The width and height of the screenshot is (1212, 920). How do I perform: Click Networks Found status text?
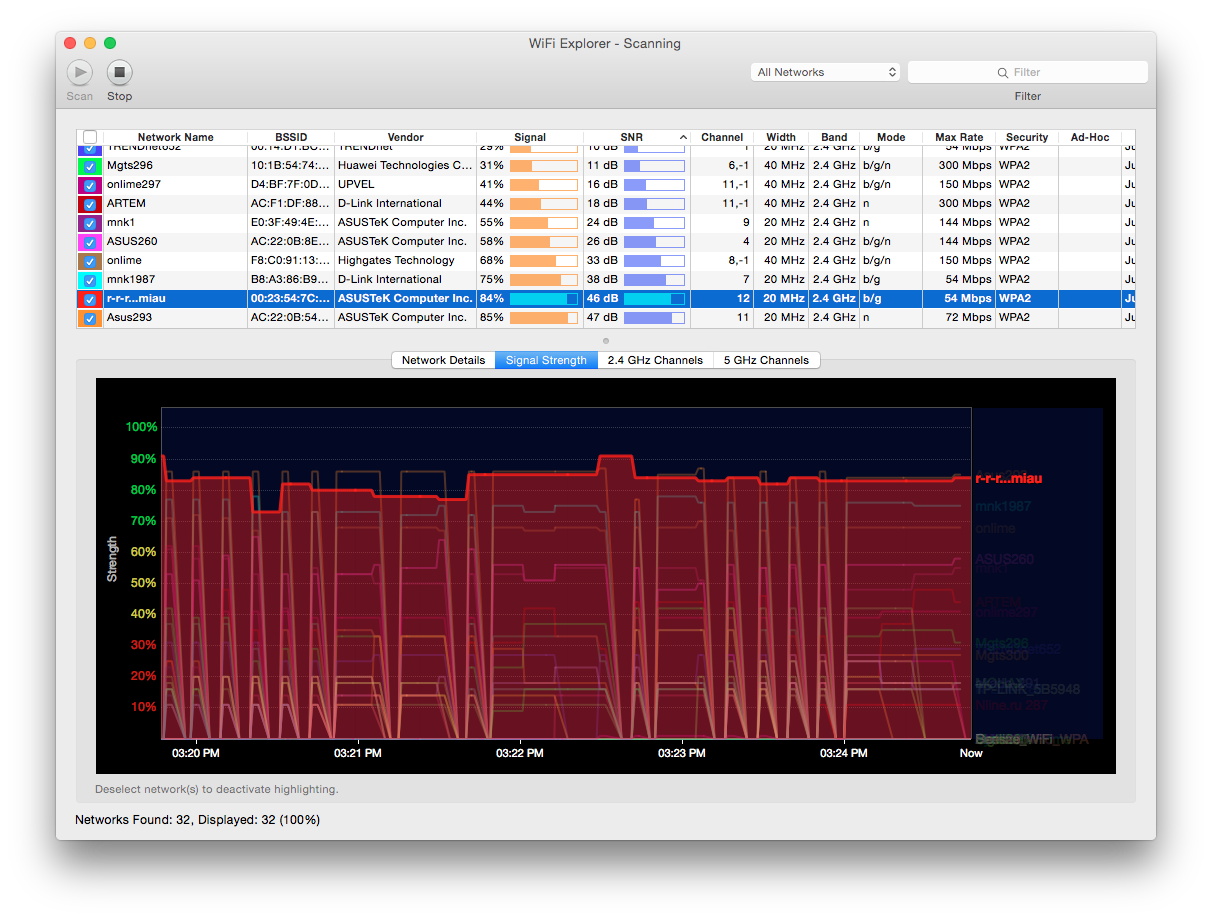198,820
